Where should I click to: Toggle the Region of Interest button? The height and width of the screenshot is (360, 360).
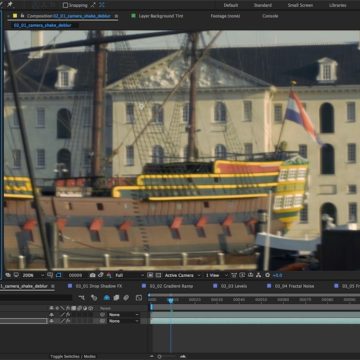[x=150, y=275]
